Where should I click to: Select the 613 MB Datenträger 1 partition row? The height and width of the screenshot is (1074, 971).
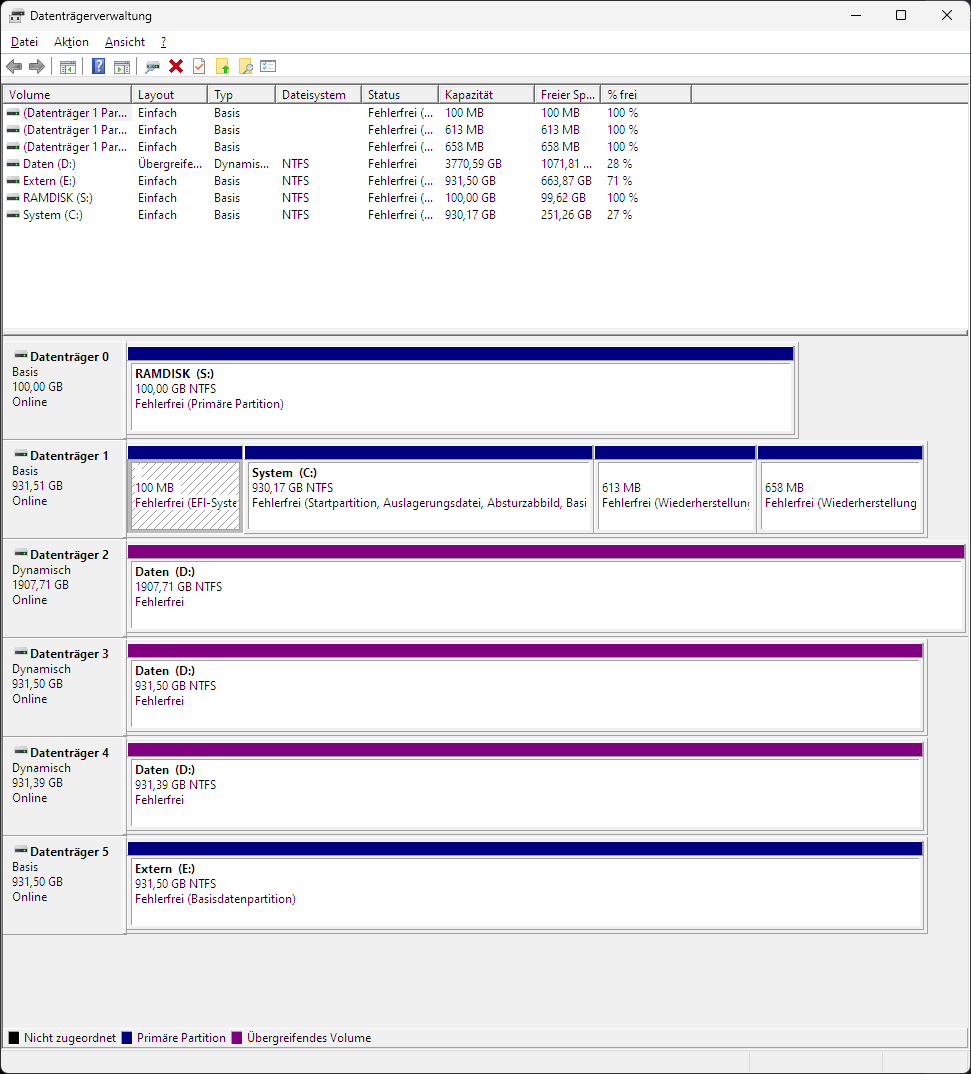point(348,129)
